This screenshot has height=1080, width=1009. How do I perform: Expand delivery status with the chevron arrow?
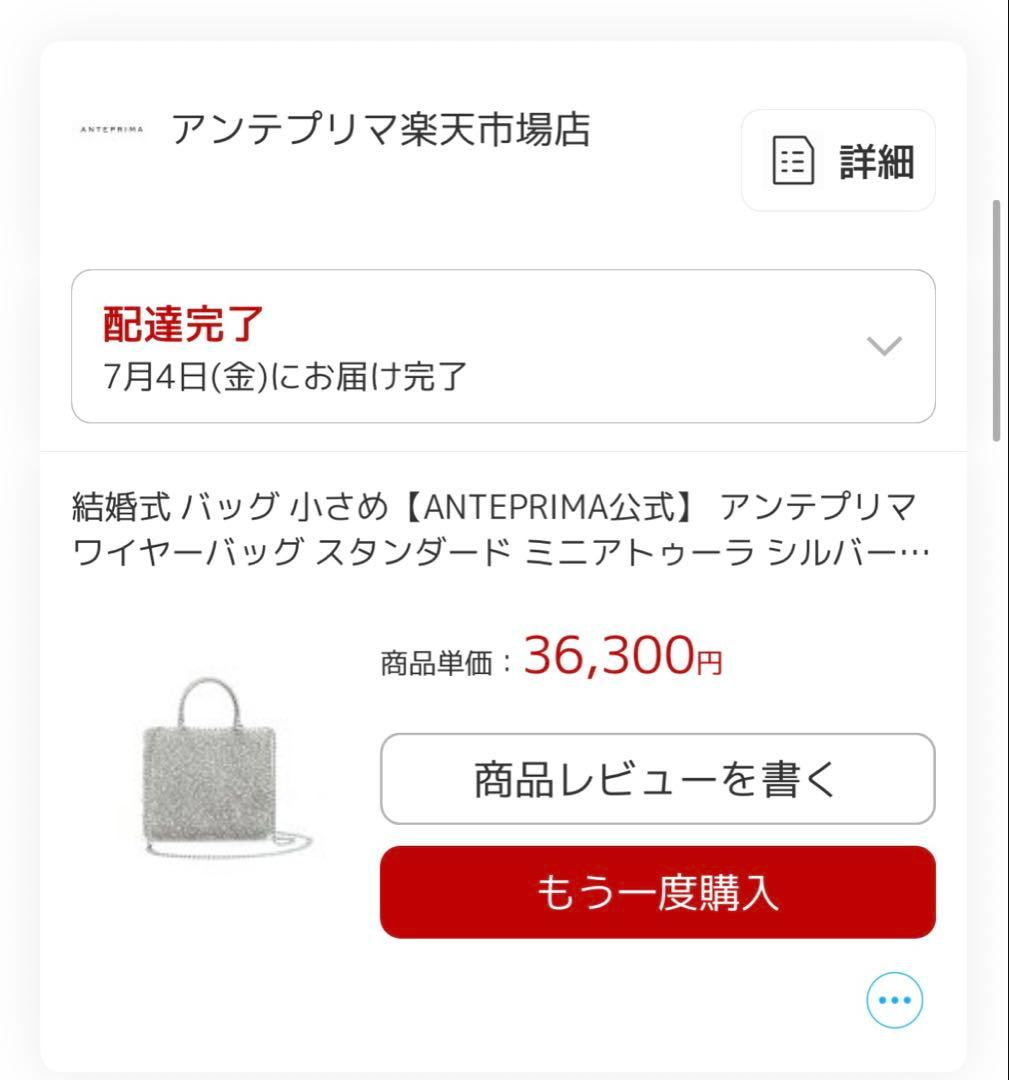(x=884, y=346)
